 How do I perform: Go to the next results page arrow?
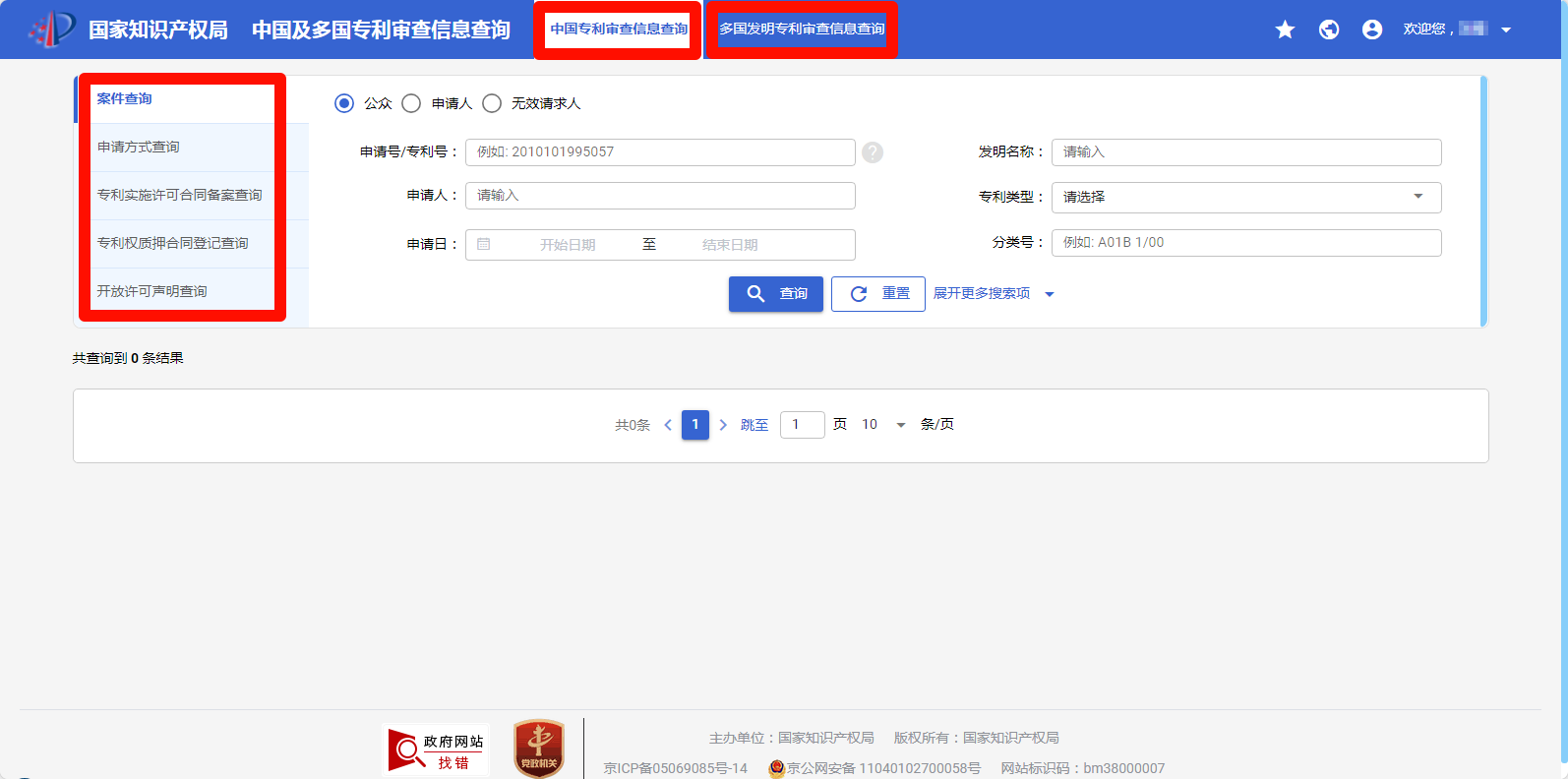click(x=723, y=425)
